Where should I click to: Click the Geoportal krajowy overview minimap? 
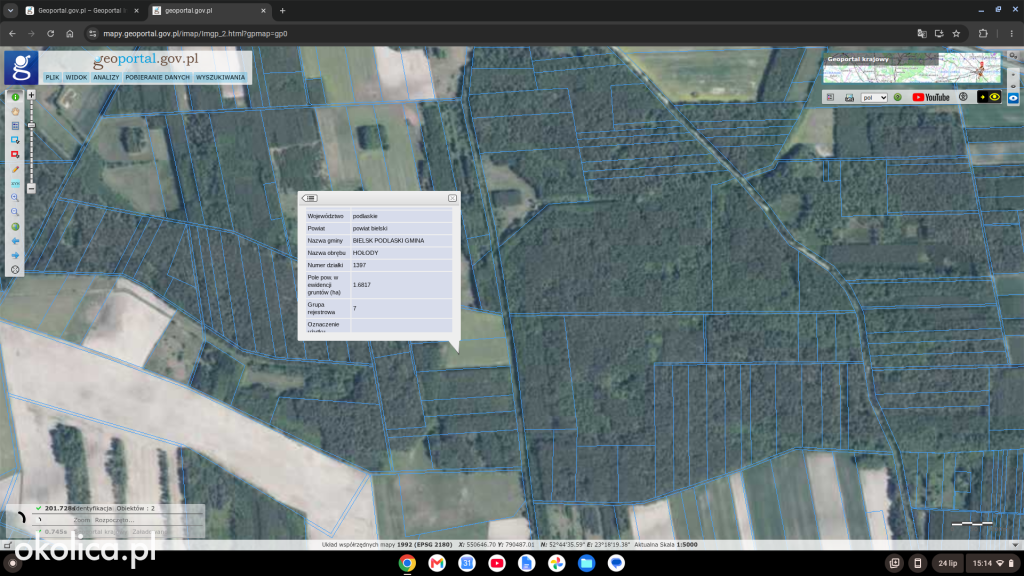911,67
